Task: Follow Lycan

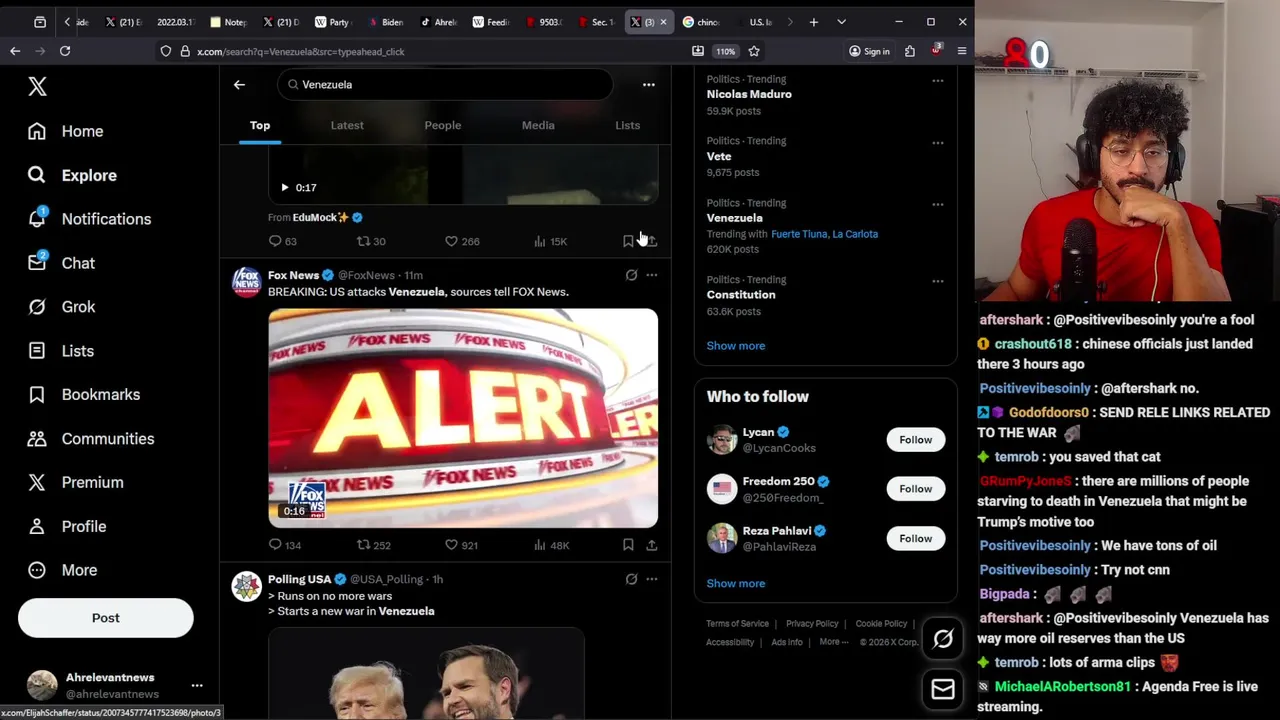Action: [915, 440]
